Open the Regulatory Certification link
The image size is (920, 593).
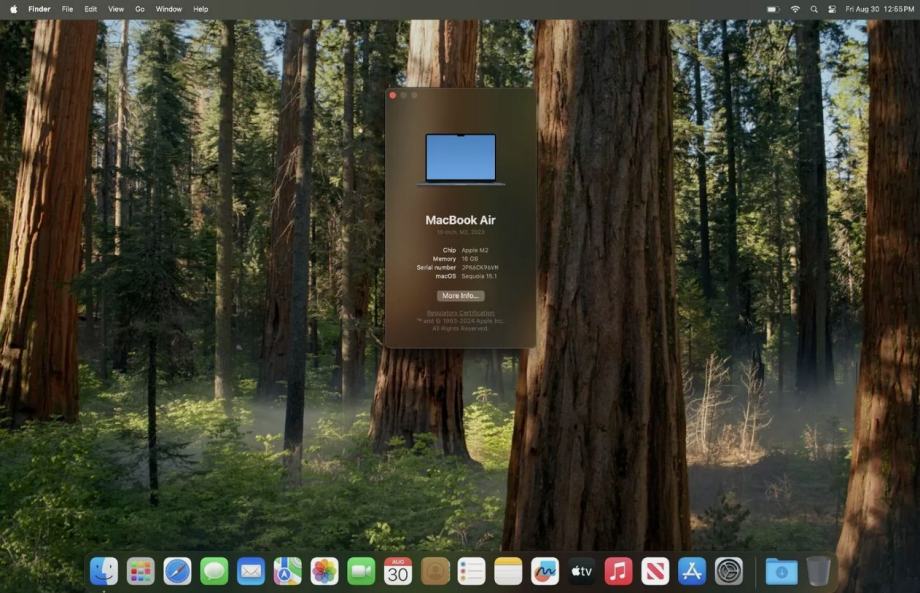click(x=461, y=313)
